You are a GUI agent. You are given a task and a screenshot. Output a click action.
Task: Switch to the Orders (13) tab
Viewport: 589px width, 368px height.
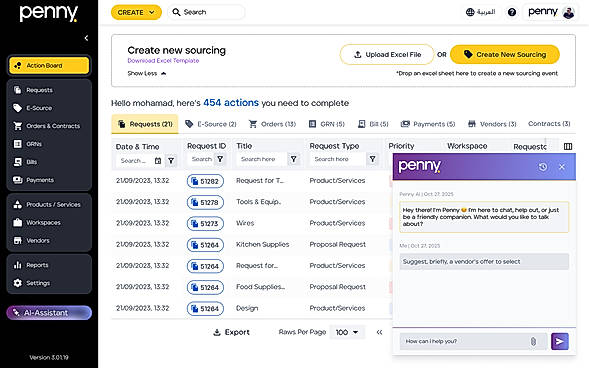(x=272, y=124)
